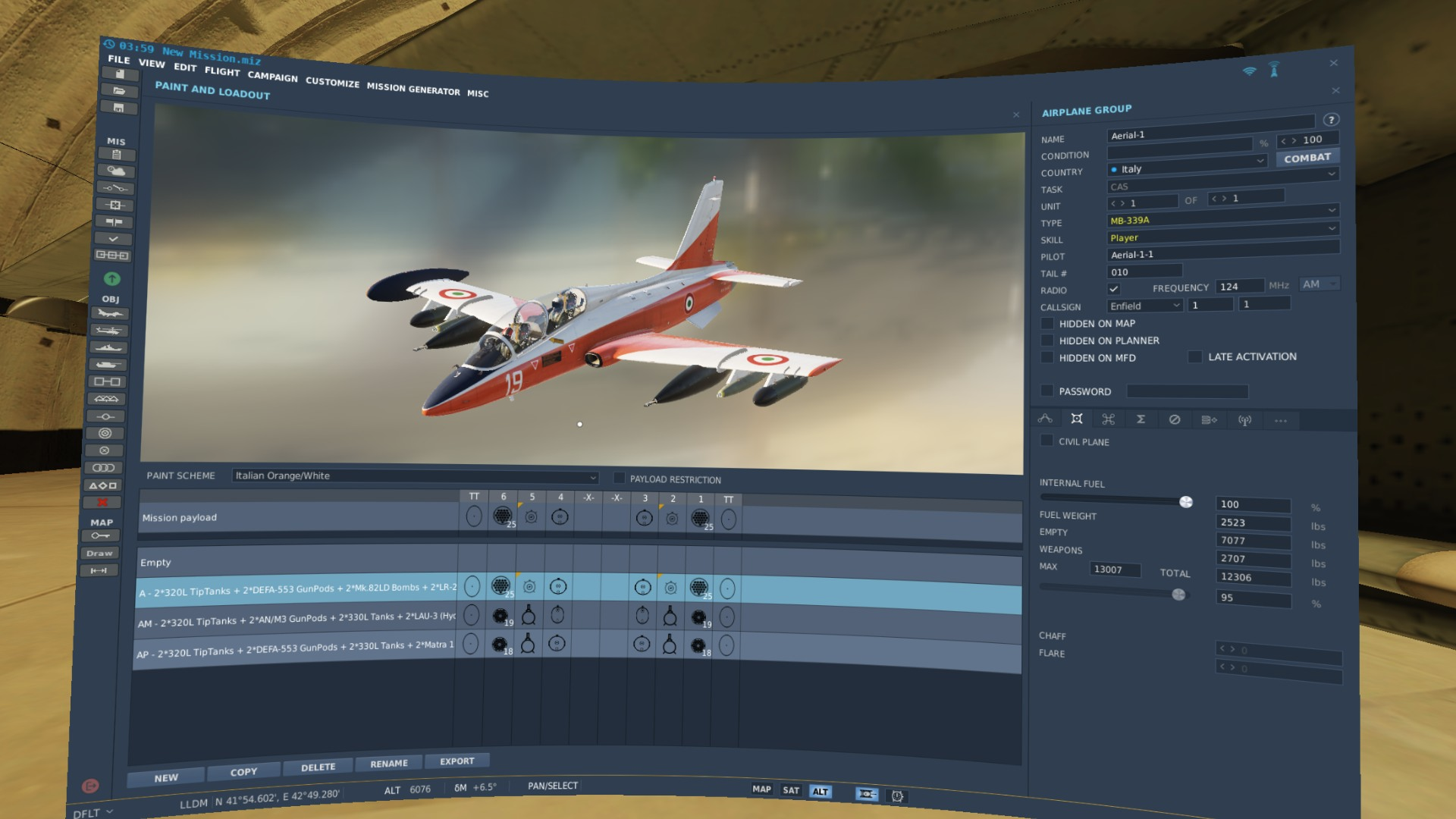The width and height of the screenshot is (1456, 819).
Task: Open the failures prohibited-sign tab icon
Action: (x=1174, y=419)
